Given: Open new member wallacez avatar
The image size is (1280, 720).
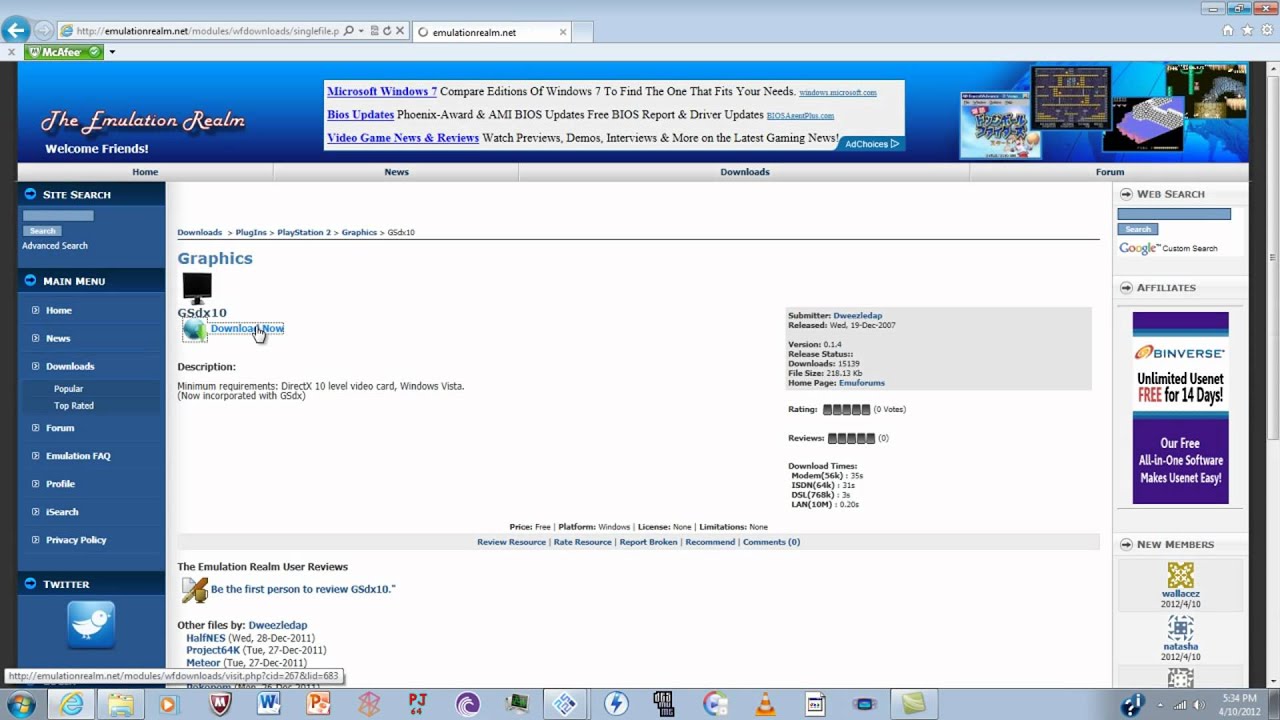Looking at the screenshot, I should click(1181, 575).
